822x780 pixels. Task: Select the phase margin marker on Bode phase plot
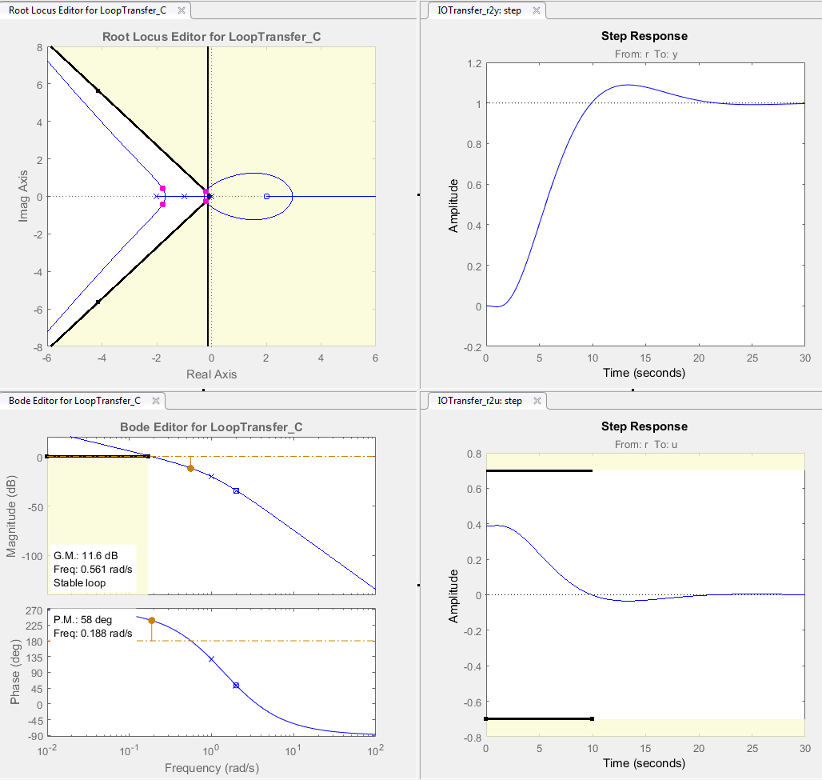pos(152,621)
